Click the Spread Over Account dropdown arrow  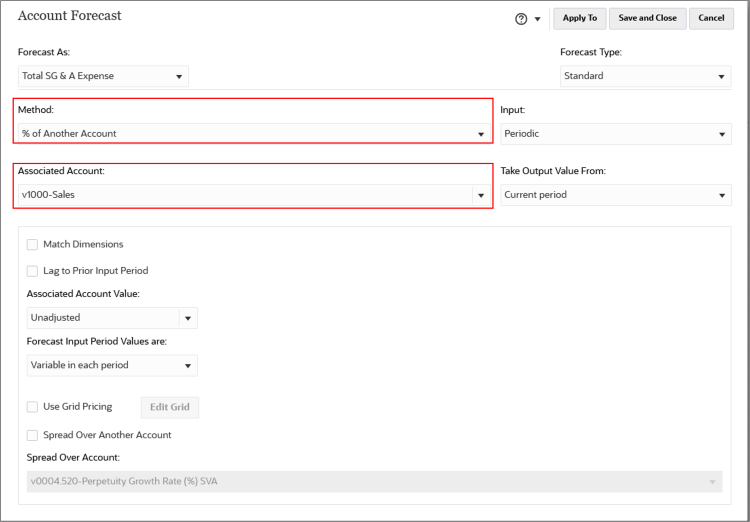coord(713,483)
